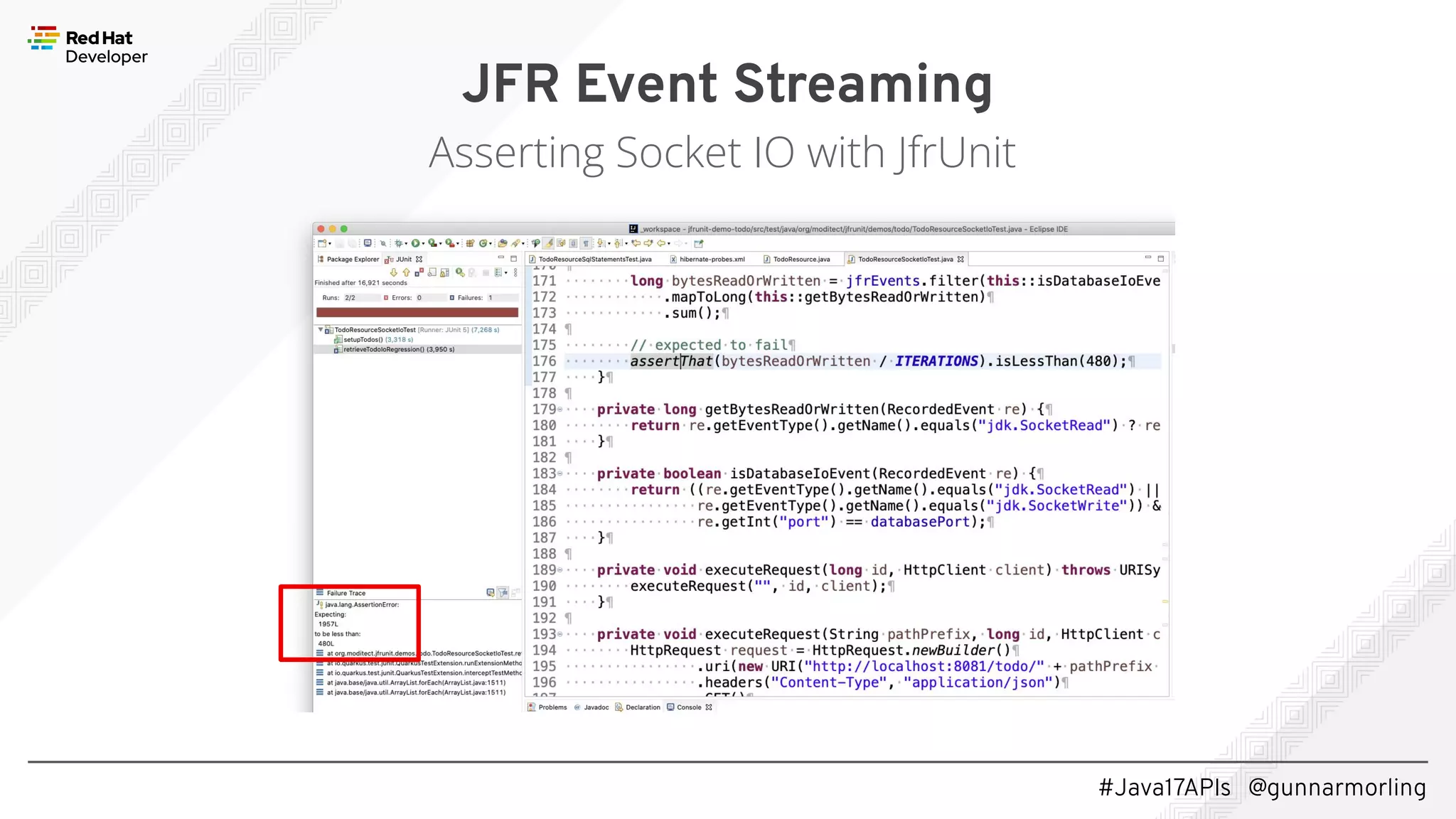Open the Javadoc view tab
The height and width of the screenshot is (819, 1456).
pos(591,707)
